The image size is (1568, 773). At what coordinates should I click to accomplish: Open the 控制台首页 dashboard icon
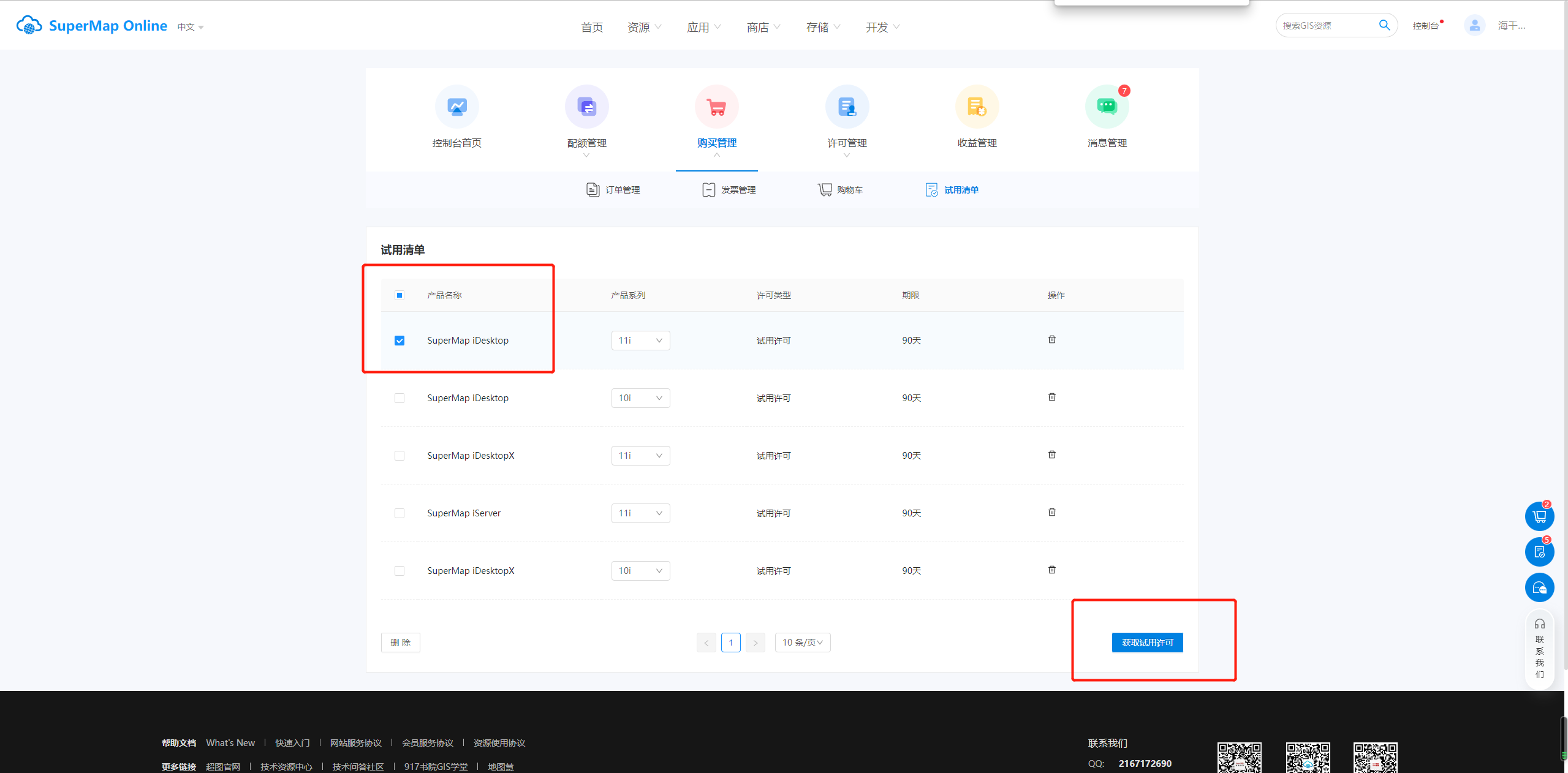[x=456, y=107]
